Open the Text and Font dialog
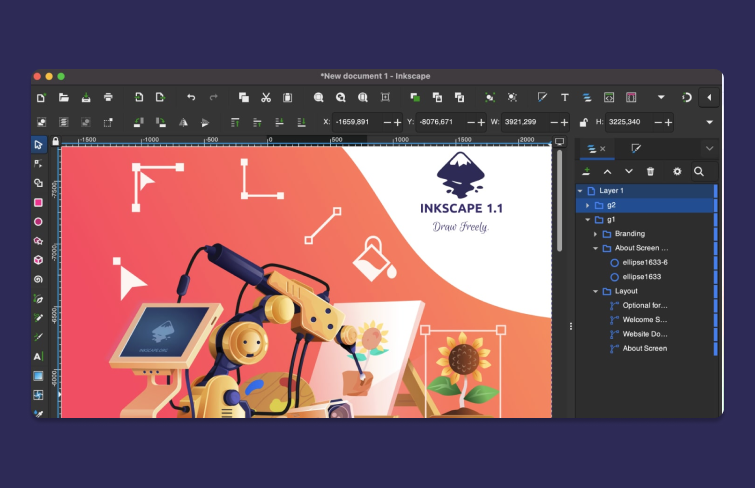755x488 pixels. coord(564,98)
